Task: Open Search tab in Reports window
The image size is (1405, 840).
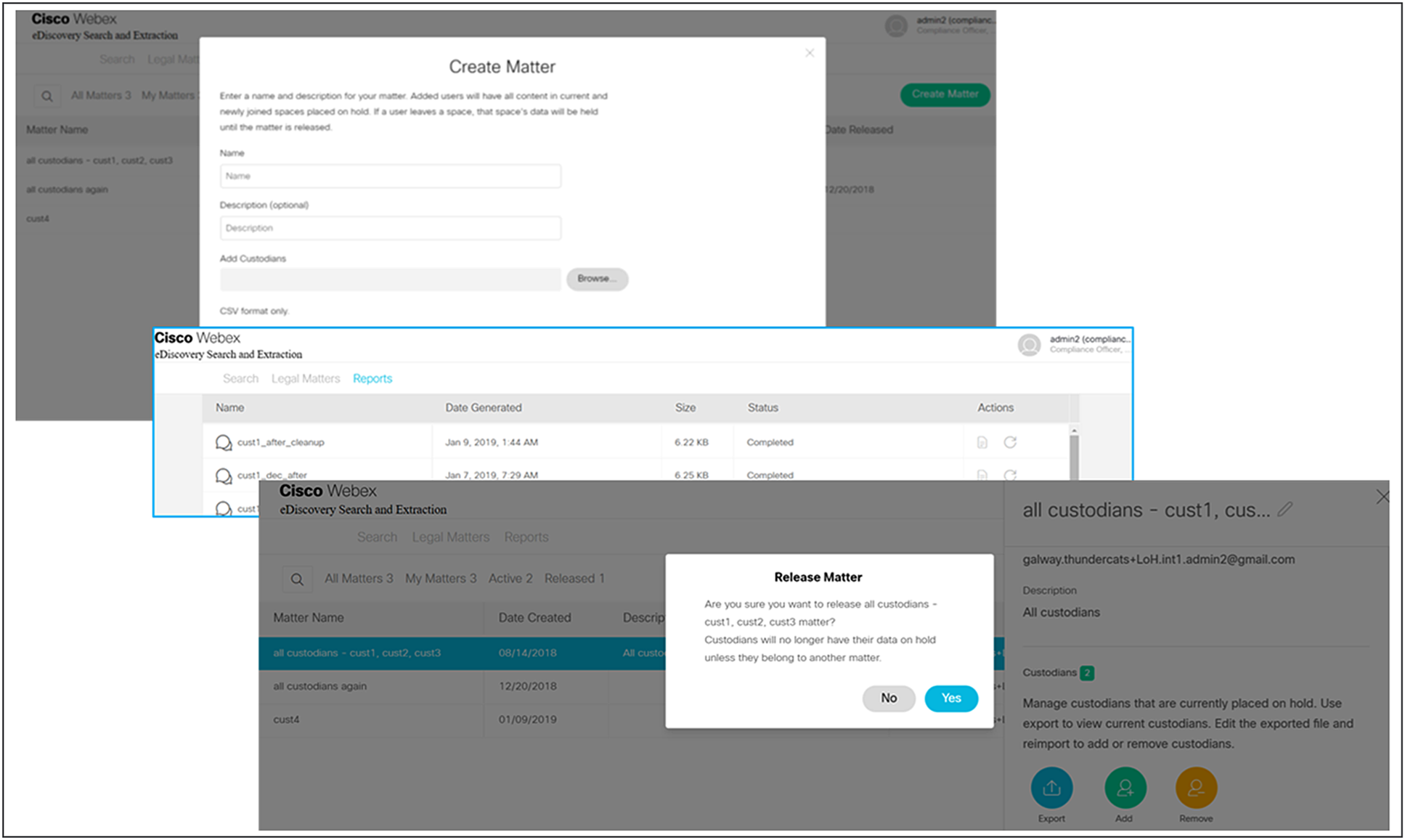Action: pyautogui.click(x=240, y=378)
